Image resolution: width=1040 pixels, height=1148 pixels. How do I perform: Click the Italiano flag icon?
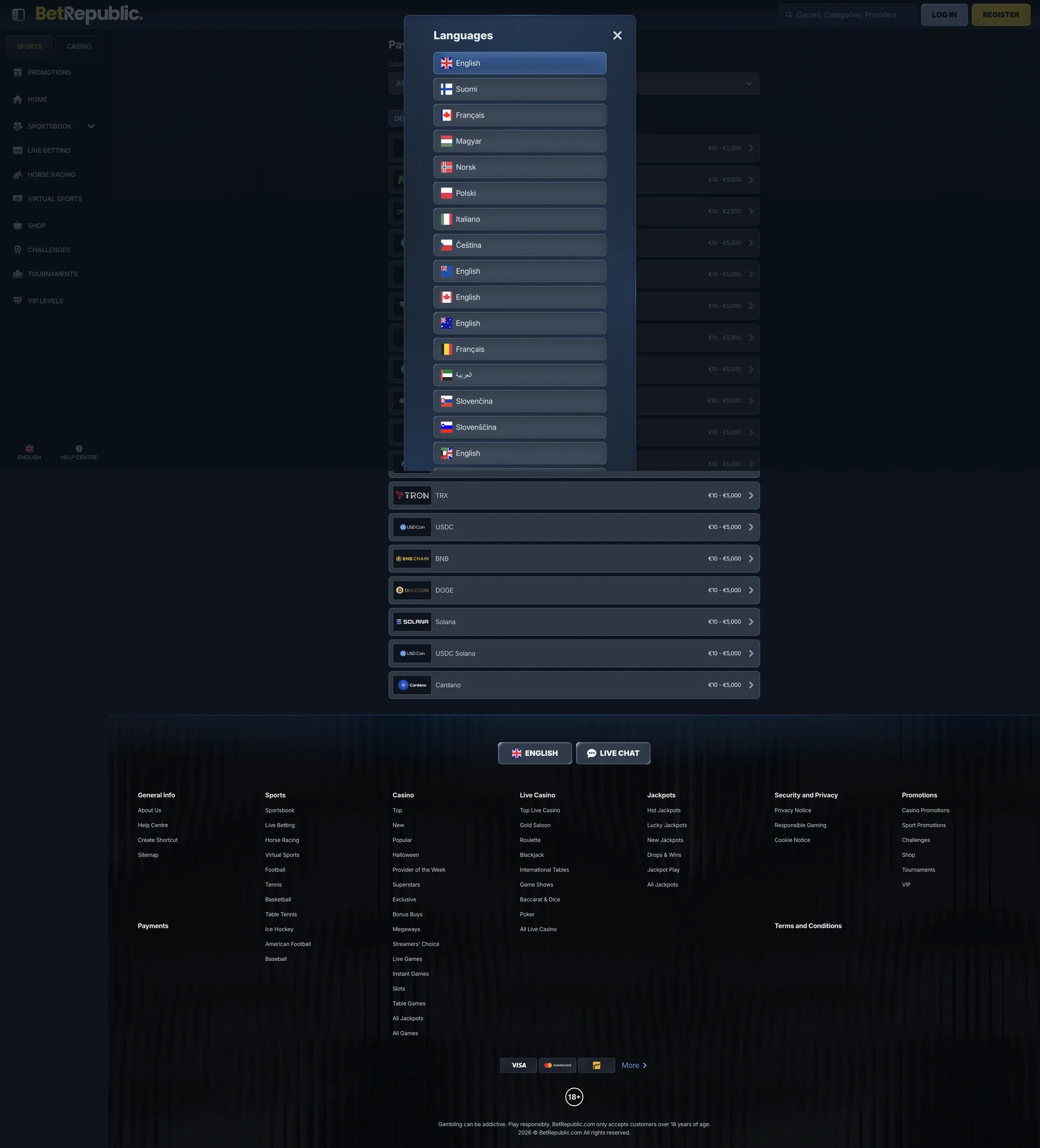[446, 219]
